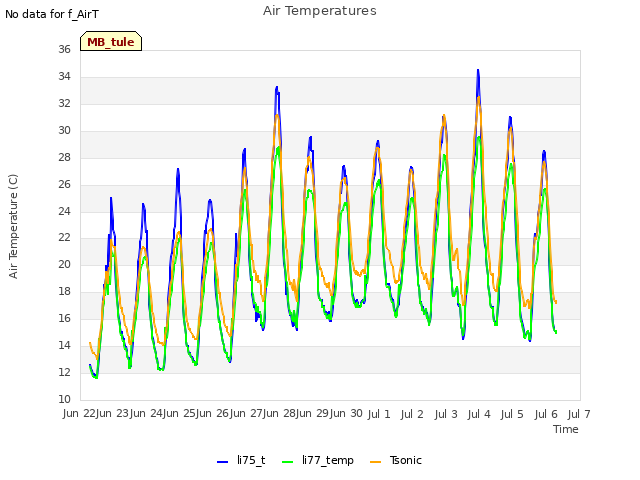Click the 20 y-axis tick label
This screenshot has width=640, height=480.
pyautogui.click(x=64, y=264)
